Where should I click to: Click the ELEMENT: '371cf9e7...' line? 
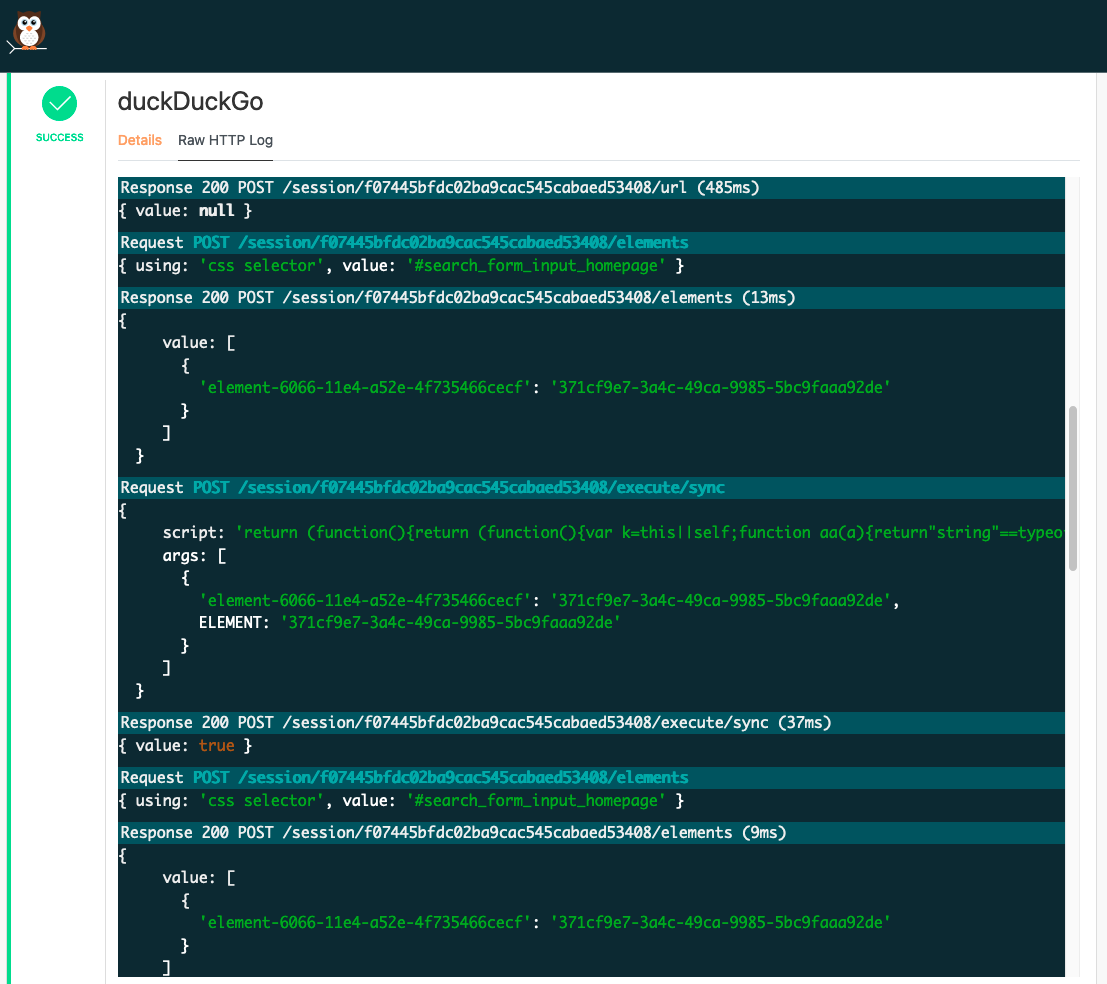(x=409, y=623)
